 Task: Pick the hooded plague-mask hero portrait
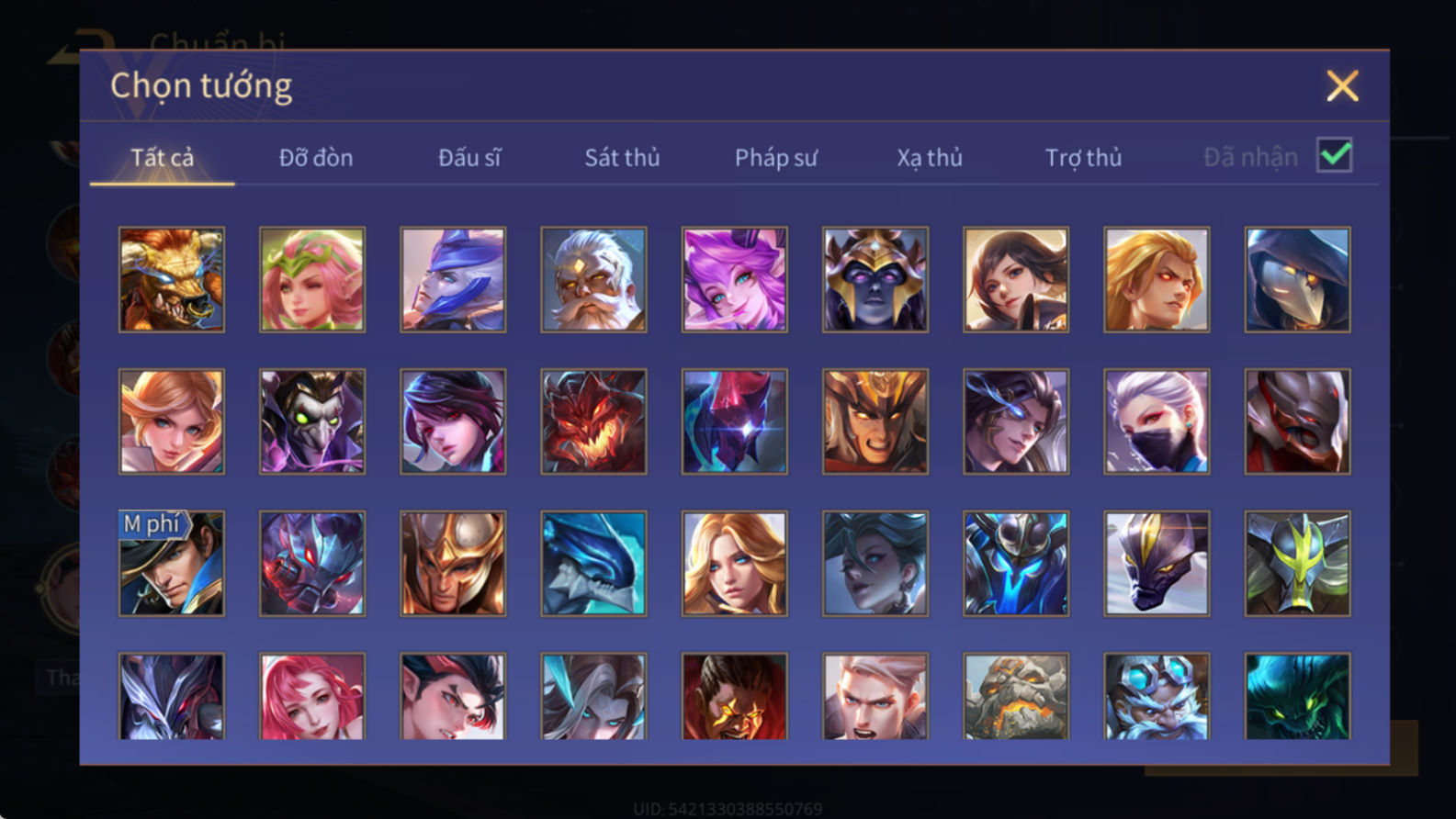(x=1297, y=279)
